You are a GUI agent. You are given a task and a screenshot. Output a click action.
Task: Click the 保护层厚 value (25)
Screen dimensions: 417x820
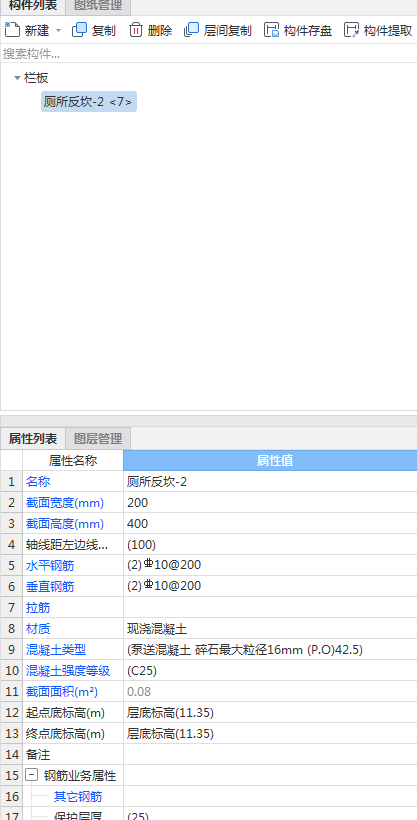[271, 814]
